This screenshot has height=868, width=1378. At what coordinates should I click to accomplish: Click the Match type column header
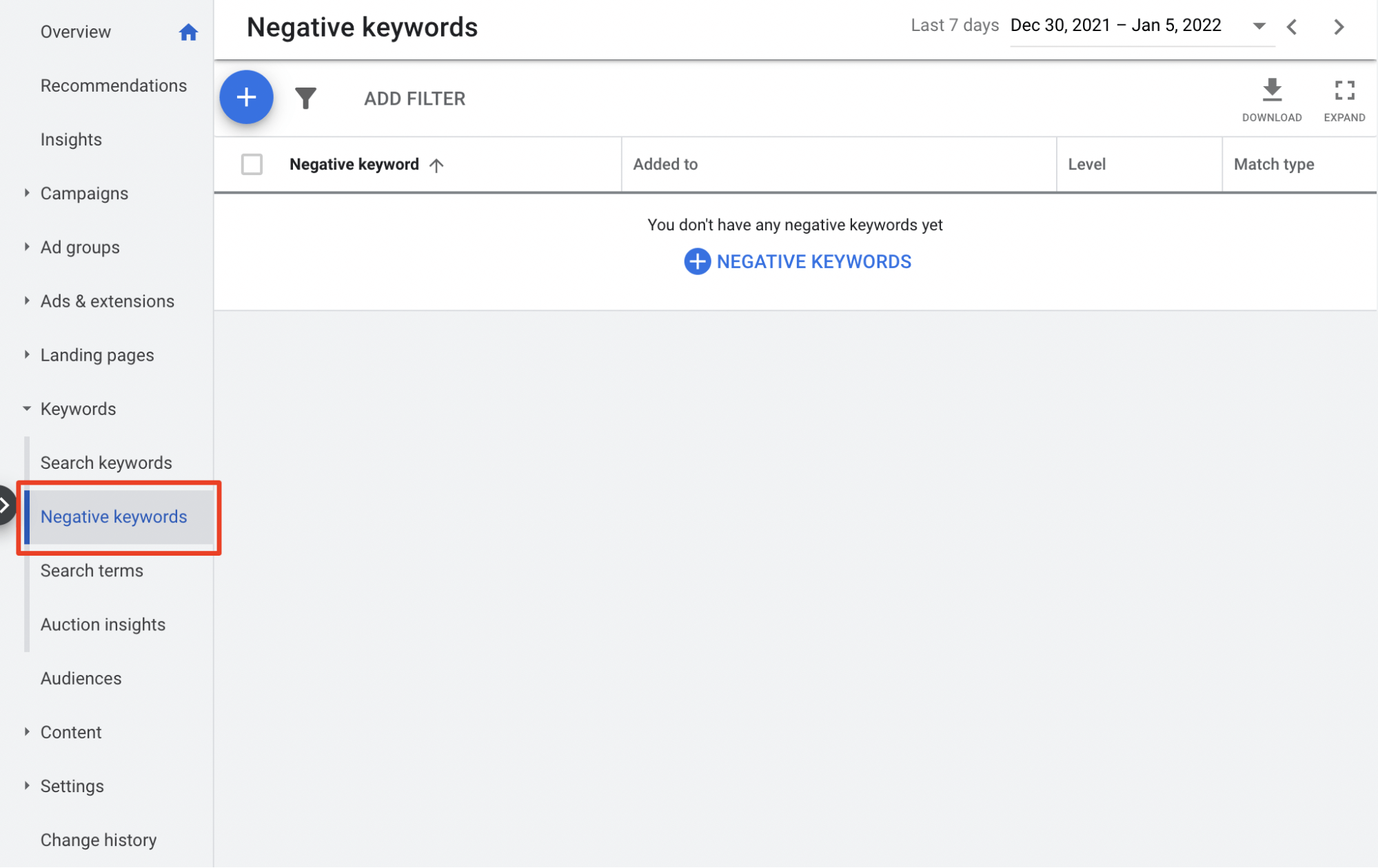1273,164
